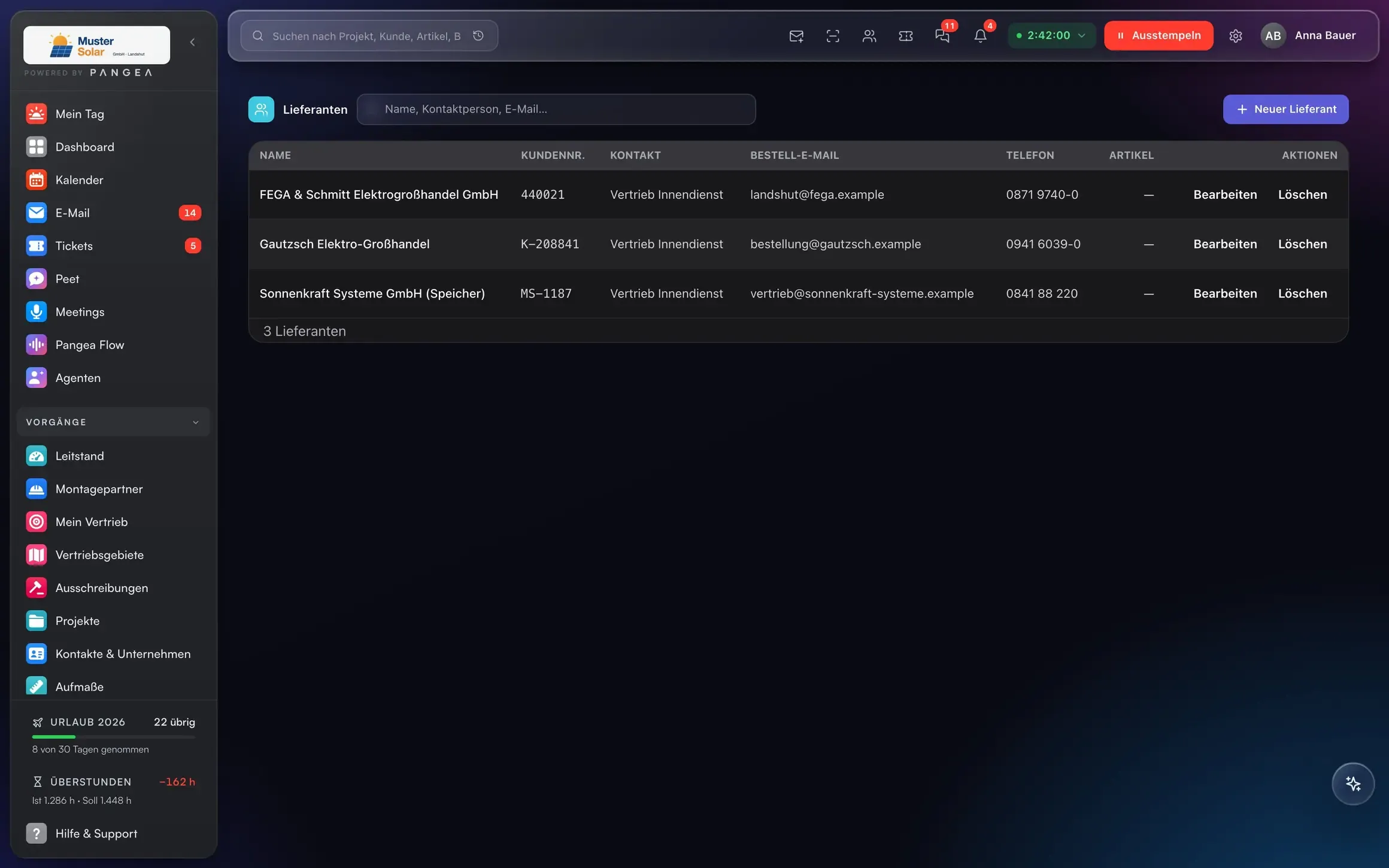This screenshot has width=1389, height=868.
Task: Click Löschen for FEGA & Schmitt row
Action: click(x=1302, y=195)
